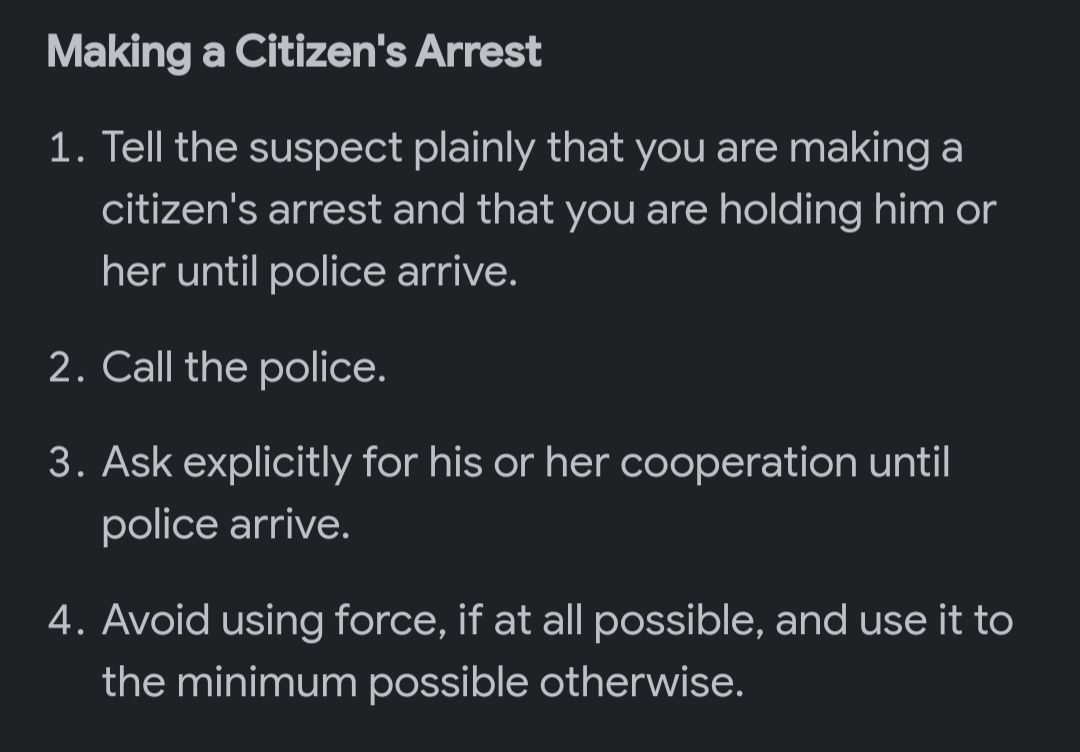The width and height of the screenshot is (1080, 752).
Task: Click the line starting "Avoid using force"
Action: pos(557,621)
